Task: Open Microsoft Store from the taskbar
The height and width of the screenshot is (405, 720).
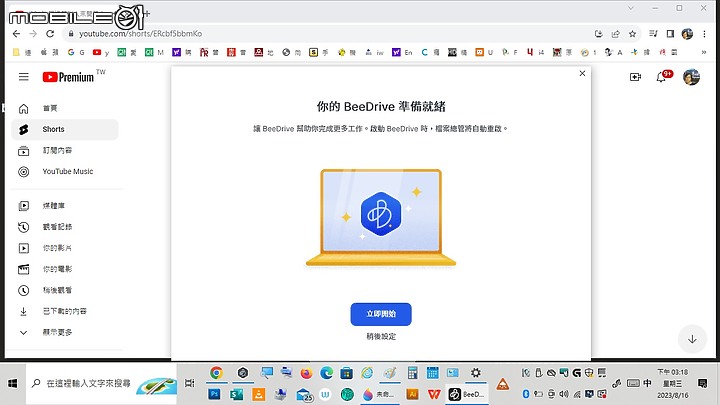Action: pyautogui.click(x=347, y=373)
